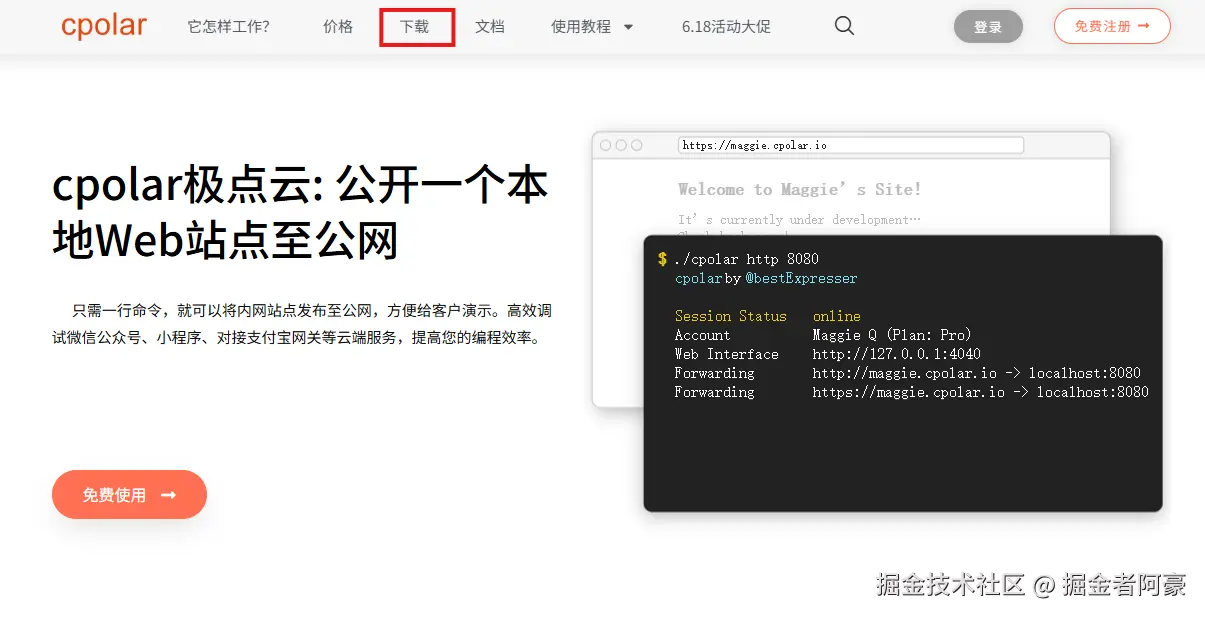The image size is (1205, 617).
Task: Click "Welcome to Maggie's Site!" heading
Action: pyautogui.click(x=799, y=189)
